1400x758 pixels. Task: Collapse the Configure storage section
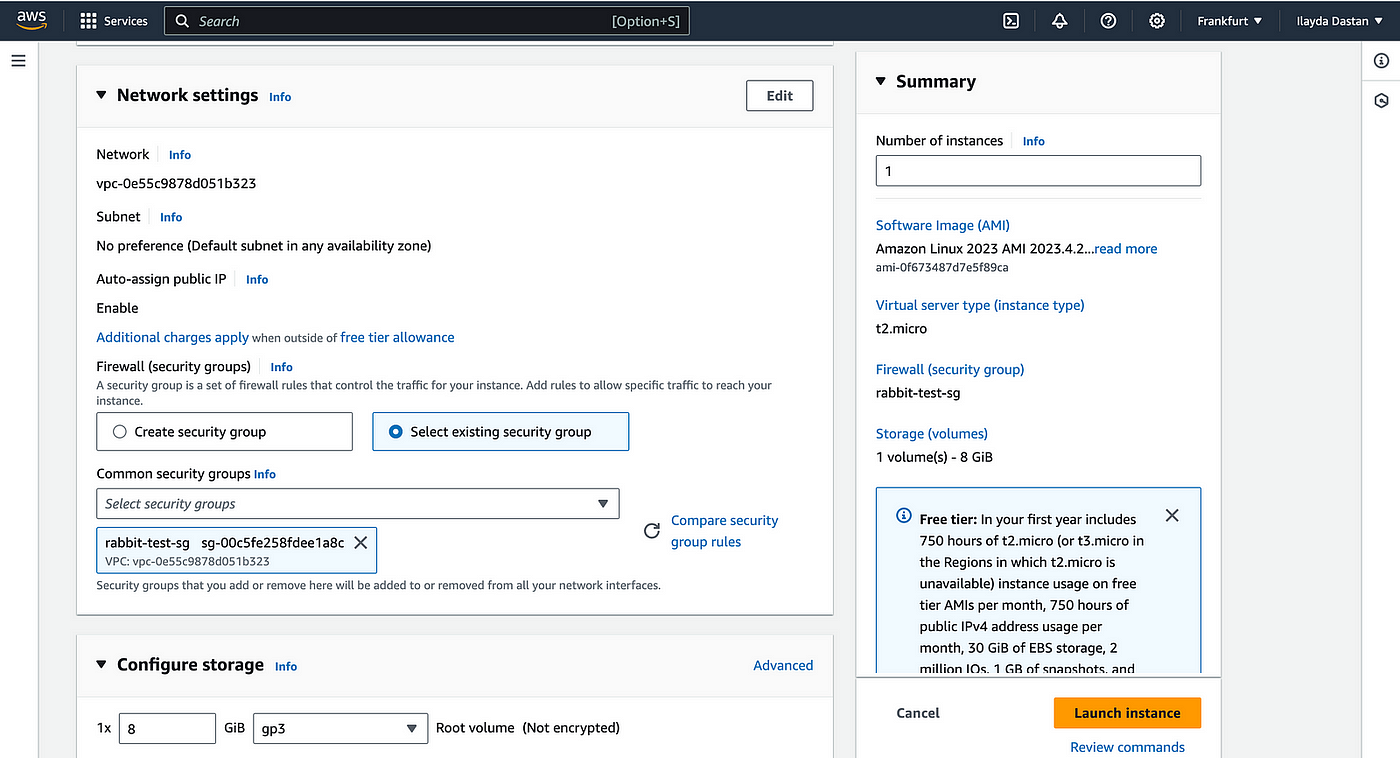pyautogui.click(x=101, y=665)
